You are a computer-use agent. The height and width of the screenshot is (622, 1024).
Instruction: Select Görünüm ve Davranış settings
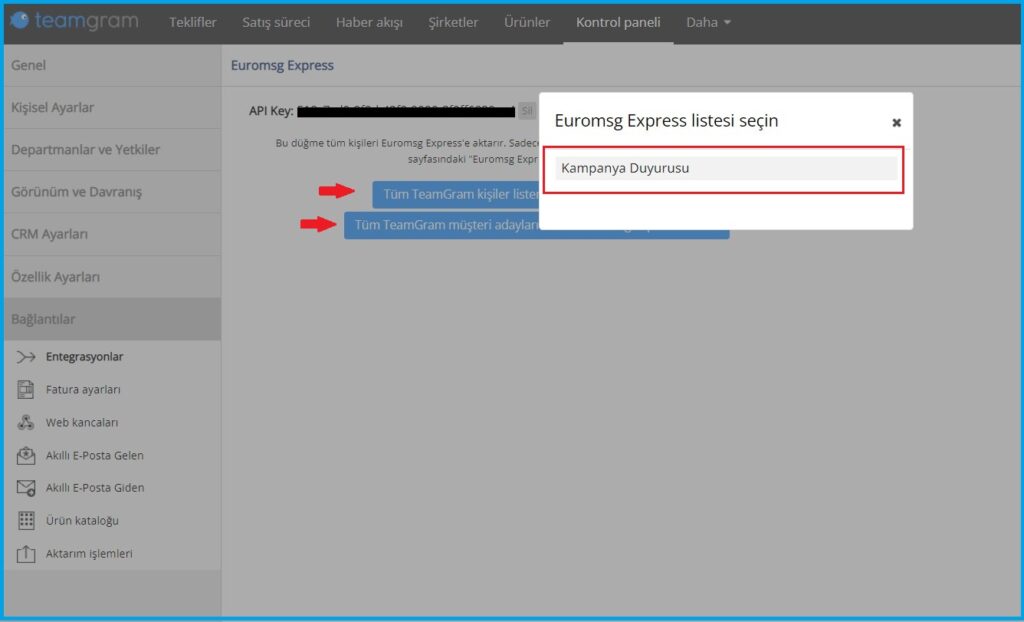click(112, 192)
